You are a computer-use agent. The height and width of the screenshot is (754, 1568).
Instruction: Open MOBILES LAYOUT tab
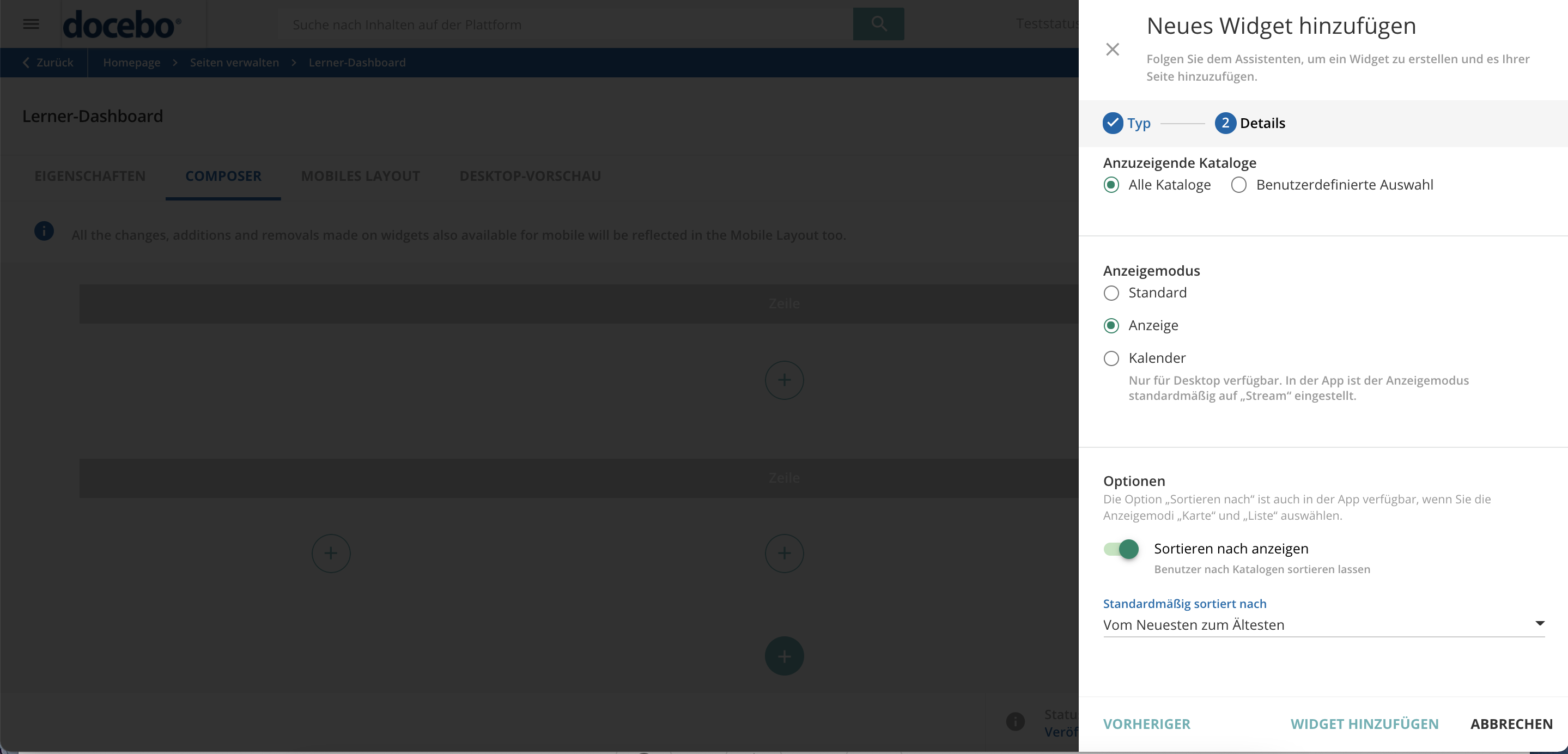click(x=360, y=176)
